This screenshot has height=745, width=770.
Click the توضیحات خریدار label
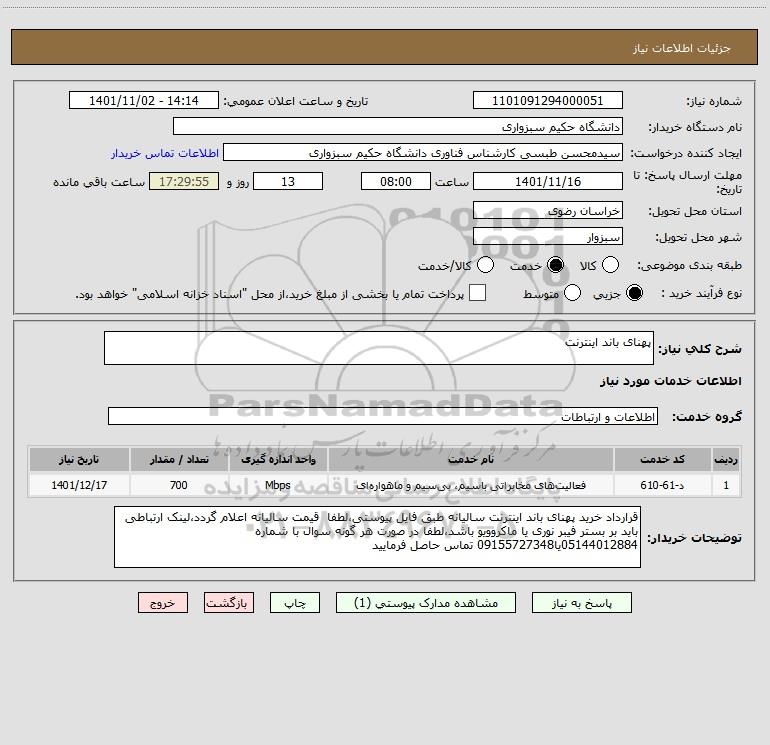pos(694,538)
